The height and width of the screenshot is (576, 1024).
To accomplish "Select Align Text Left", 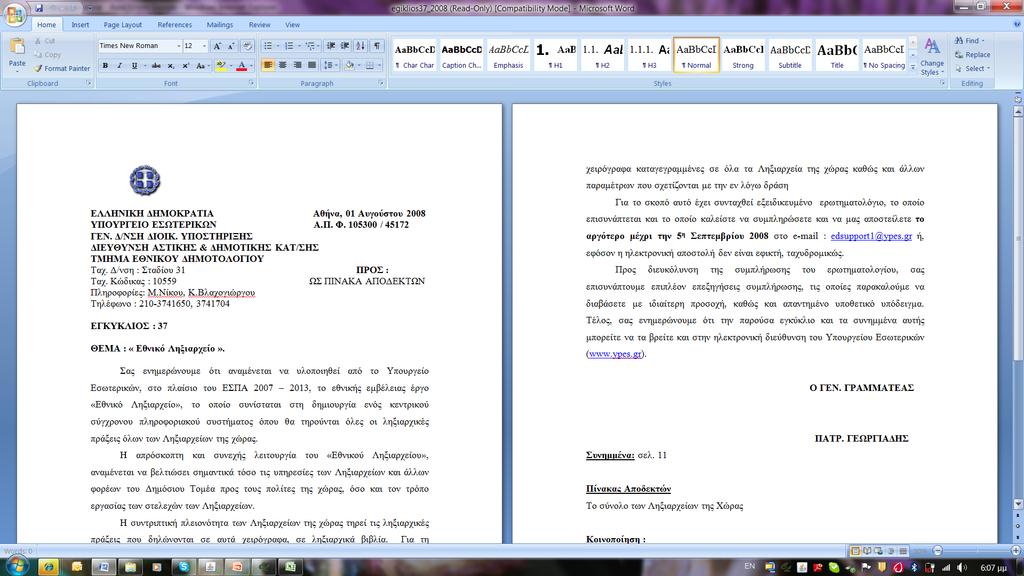I will (268, 65).
